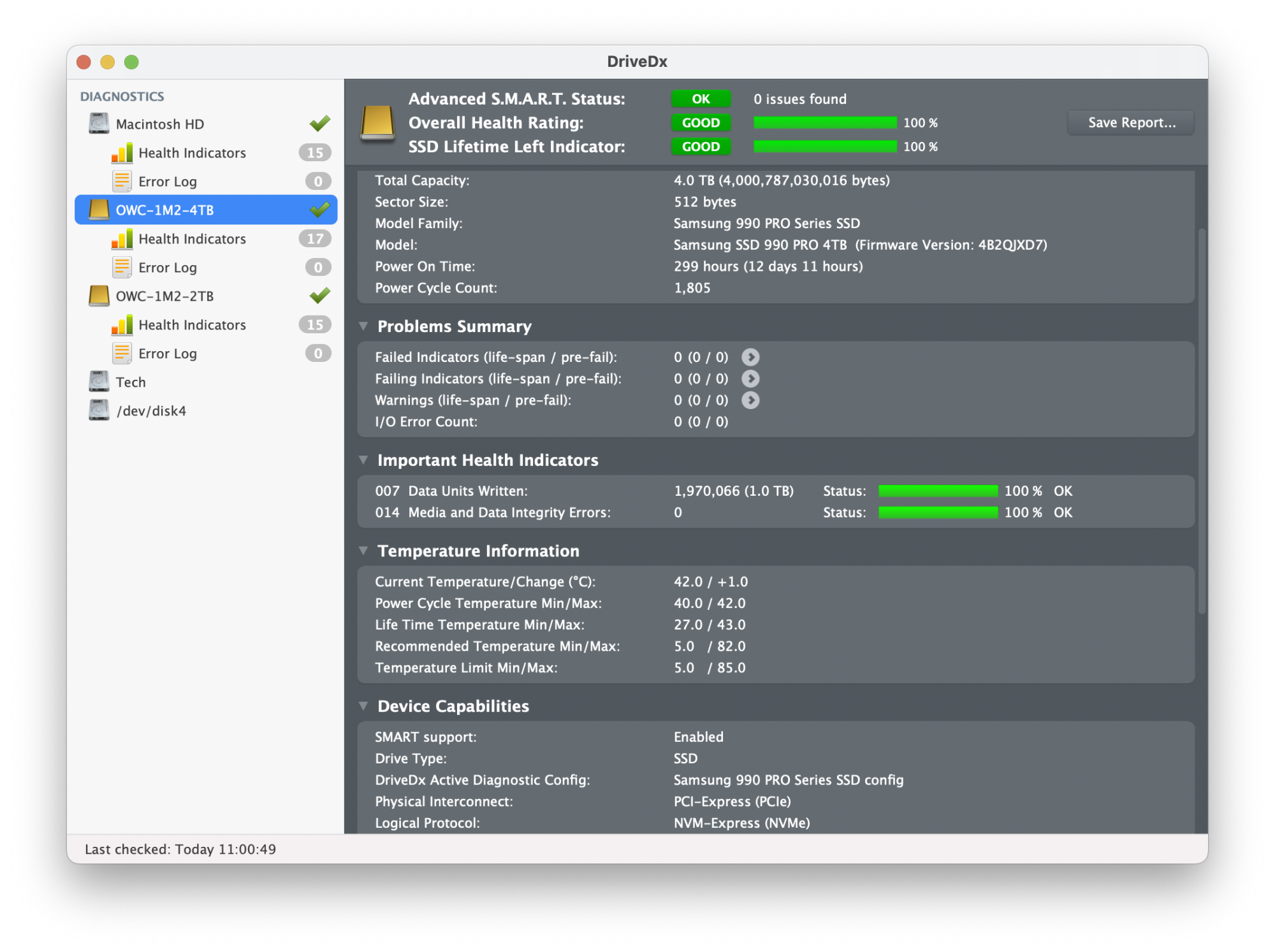
Task: Click badge 15 on OWC-1M2-2TB Health Indicators
Action: (x=315, y=325)
